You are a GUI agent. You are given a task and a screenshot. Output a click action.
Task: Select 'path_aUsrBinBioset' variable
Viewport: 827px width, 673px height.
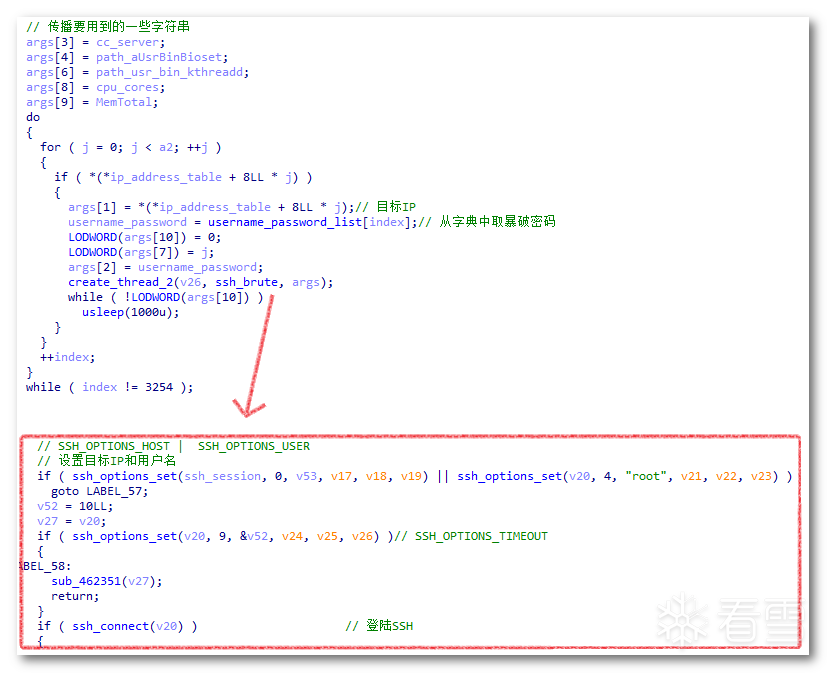[159, 57]
